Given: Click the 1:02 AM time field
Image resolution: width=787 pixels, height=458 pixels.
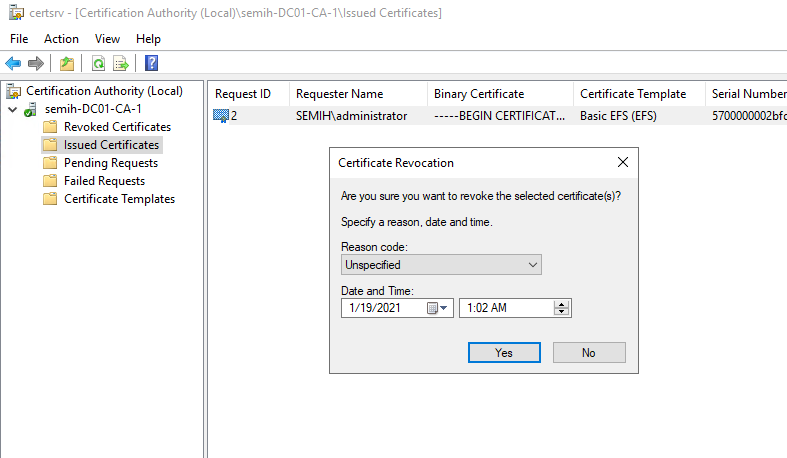Looking at the screenshot, I should (505, 308).
